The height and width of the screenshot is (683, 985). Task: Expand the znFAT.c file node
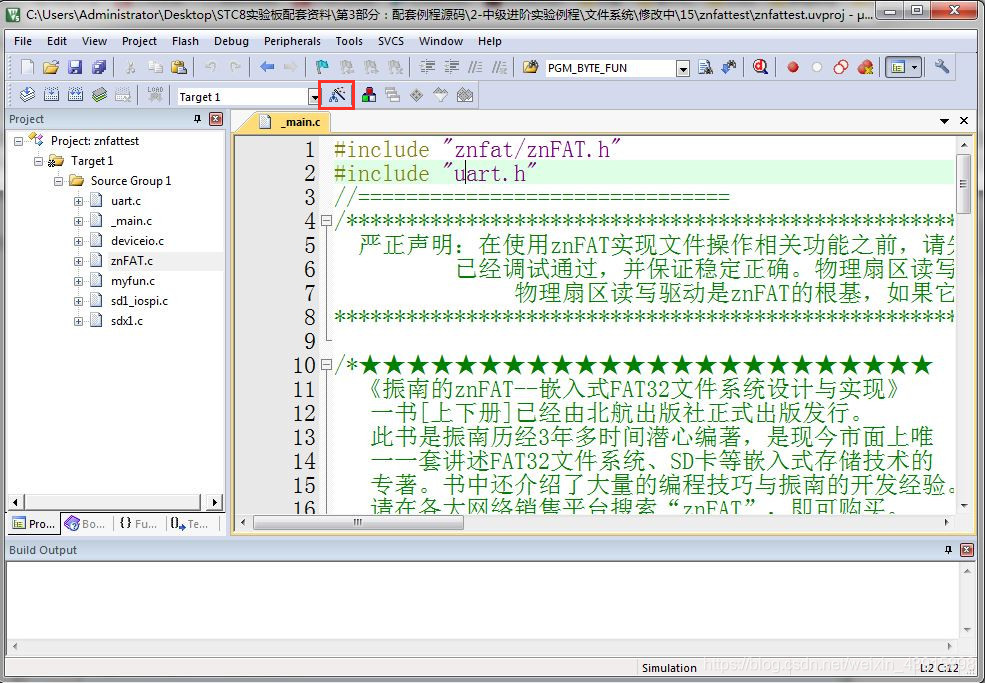coord(79,261)
